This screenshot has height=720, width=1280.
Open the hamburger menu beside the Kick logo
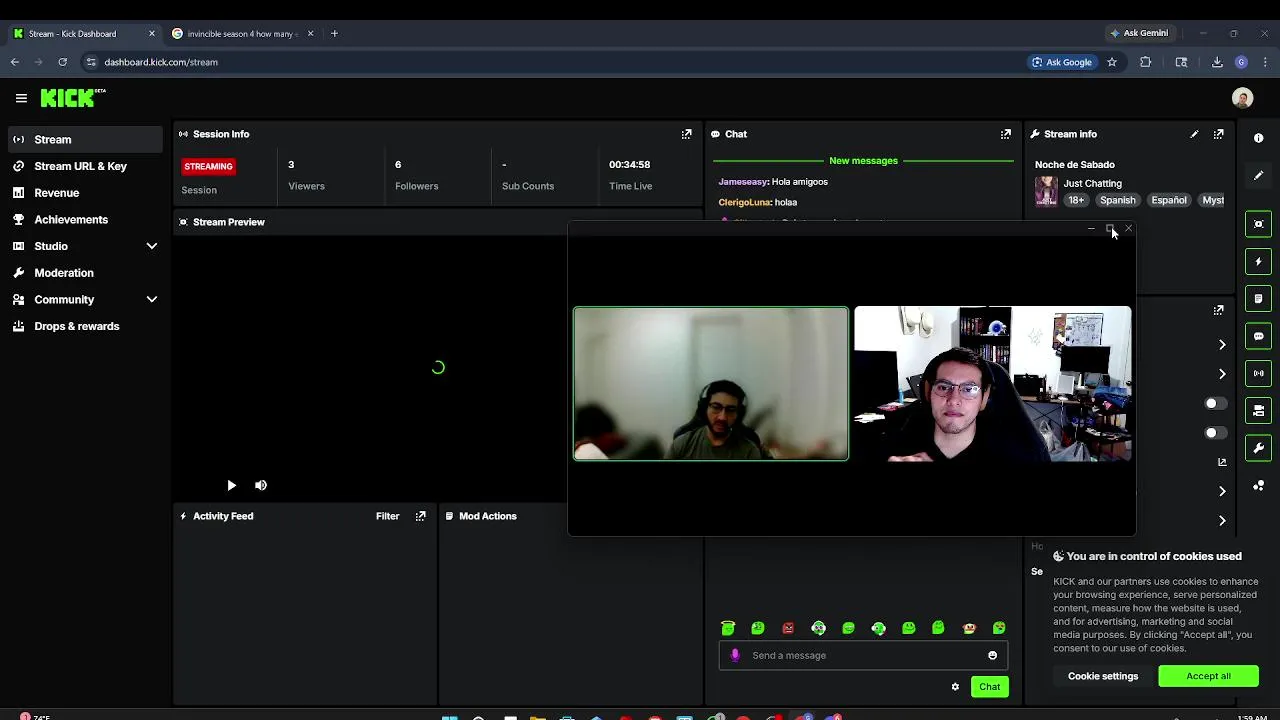pos(21,98)
